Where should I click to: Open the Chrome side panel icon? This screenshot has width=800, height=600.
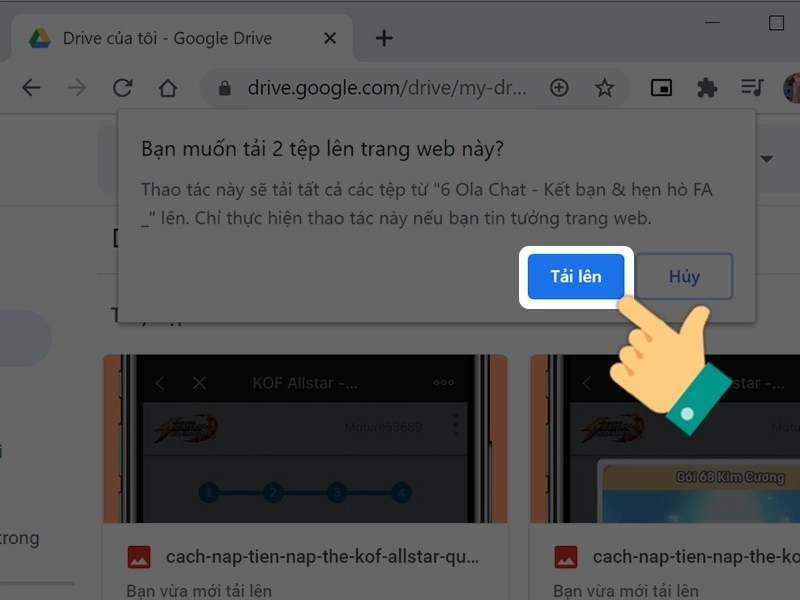[661, 88]
